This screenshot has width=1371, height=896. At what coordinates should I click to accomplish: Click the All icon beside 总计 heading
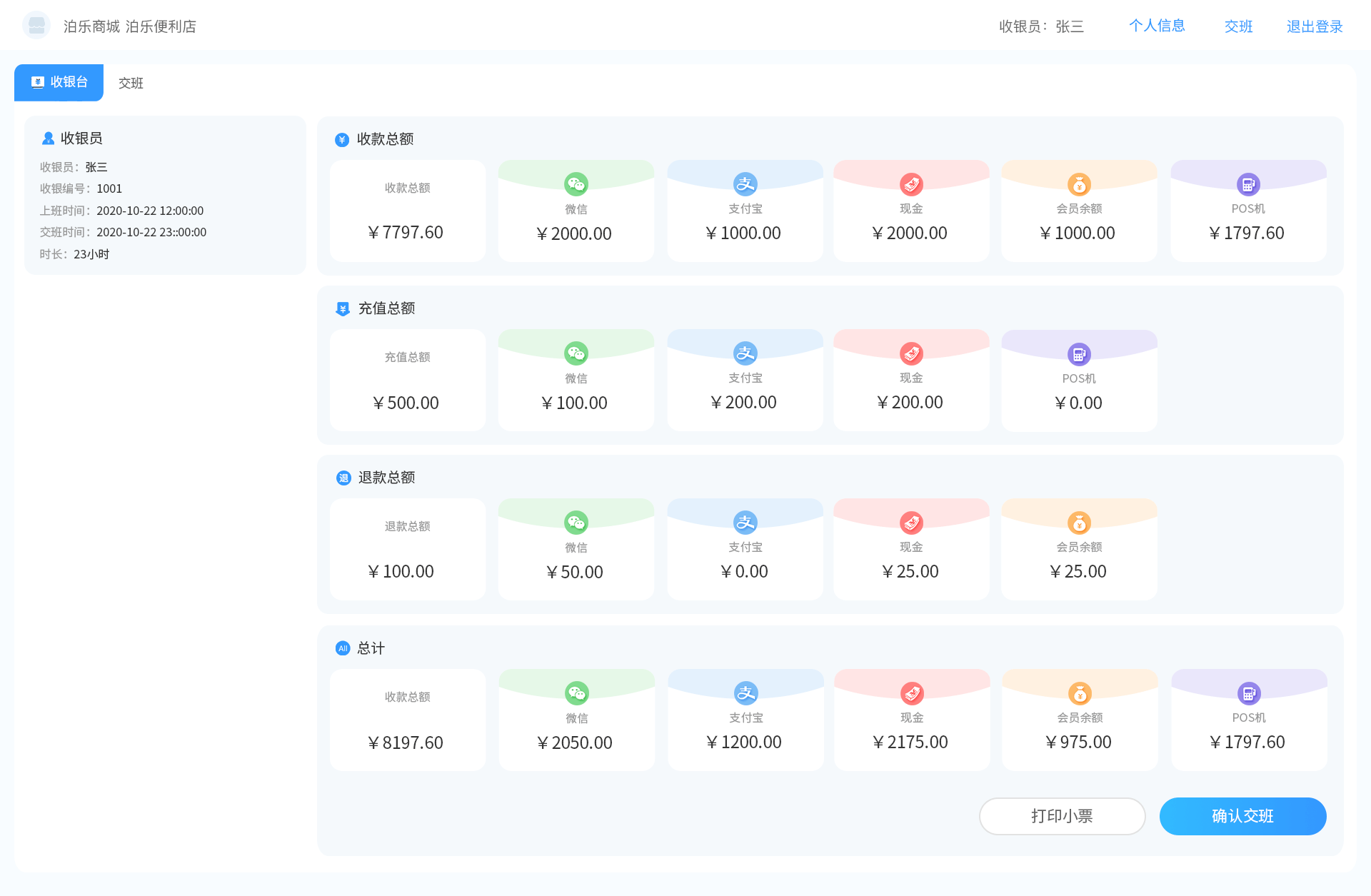click(x=343, y=648)
